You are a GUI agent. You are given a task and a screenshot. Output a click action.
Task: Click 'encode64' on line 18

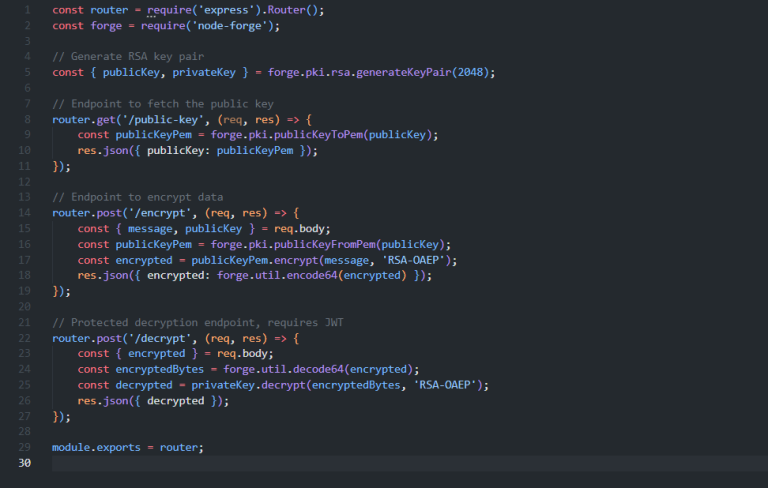(x=312, y=275)
